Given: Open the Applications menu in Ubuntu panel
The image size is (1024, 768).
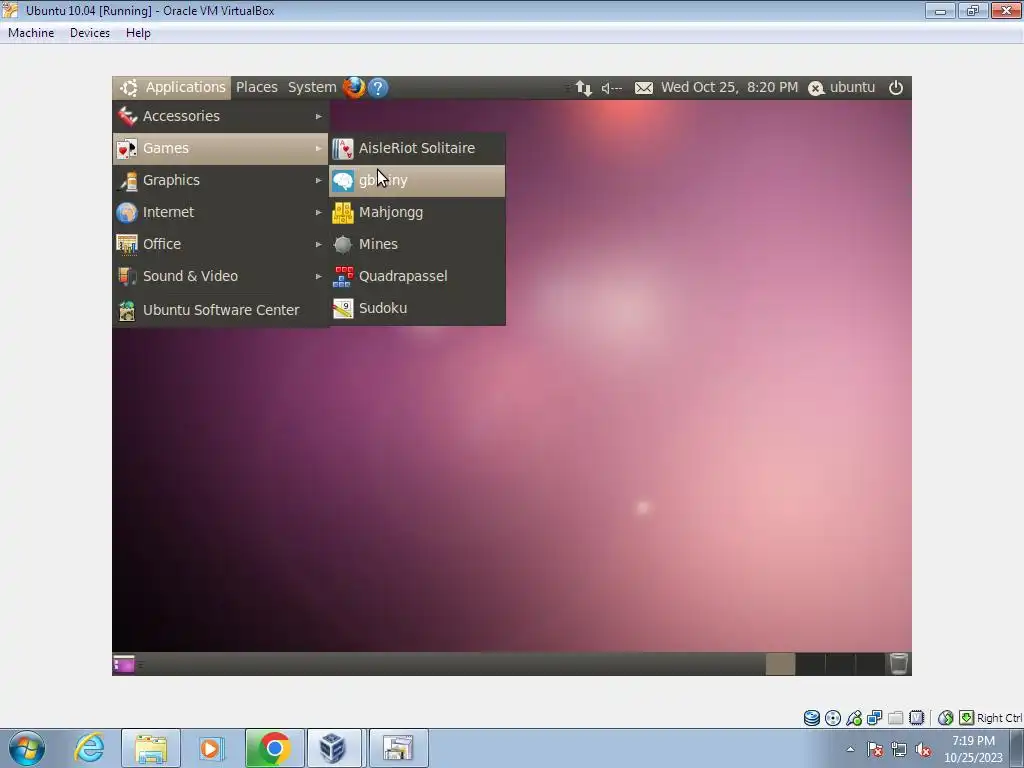Looking at the screenshot, I should [172, 88].
